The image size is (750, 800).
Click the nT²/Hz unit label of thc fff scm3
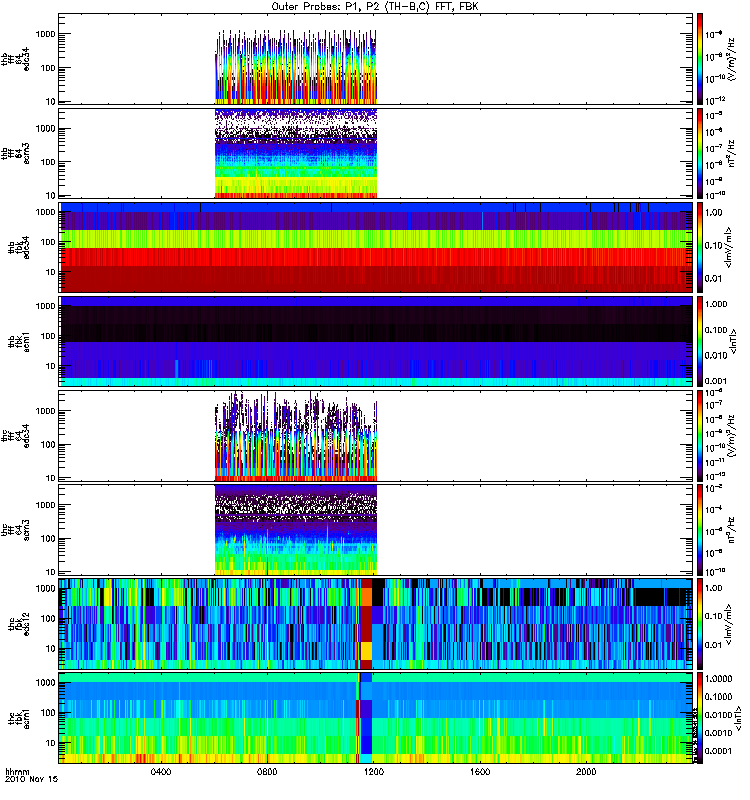coord(732,530)
